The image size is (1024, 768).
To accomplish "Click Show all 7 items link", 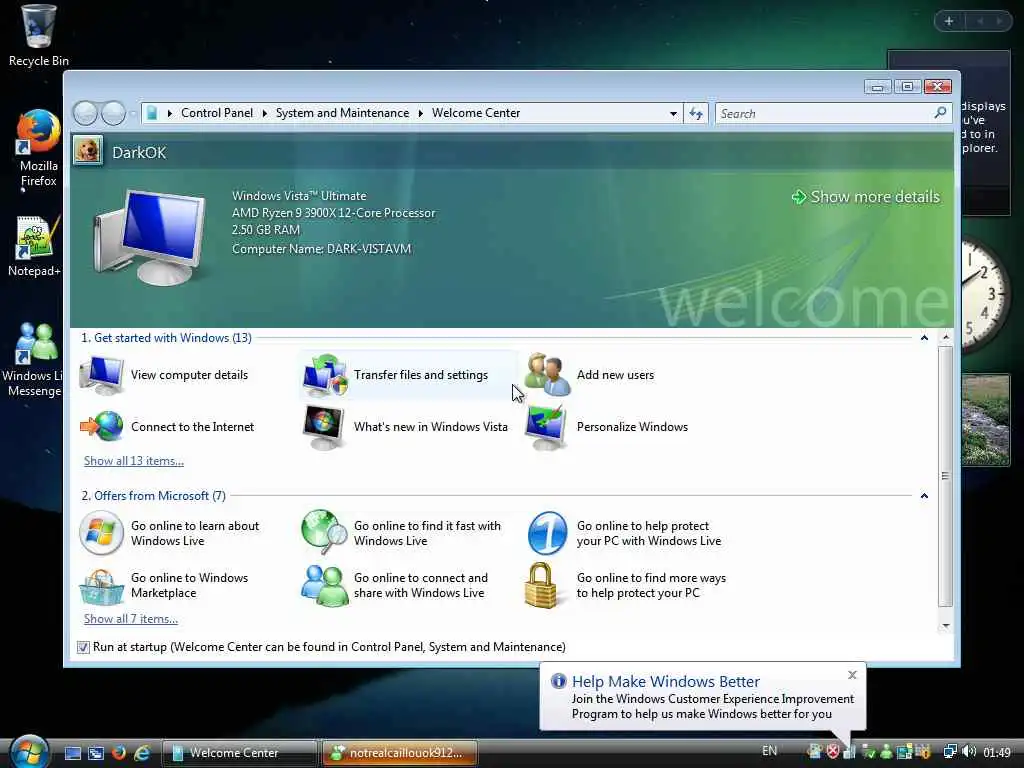I will pyautogui.click(x=131, y=619).
